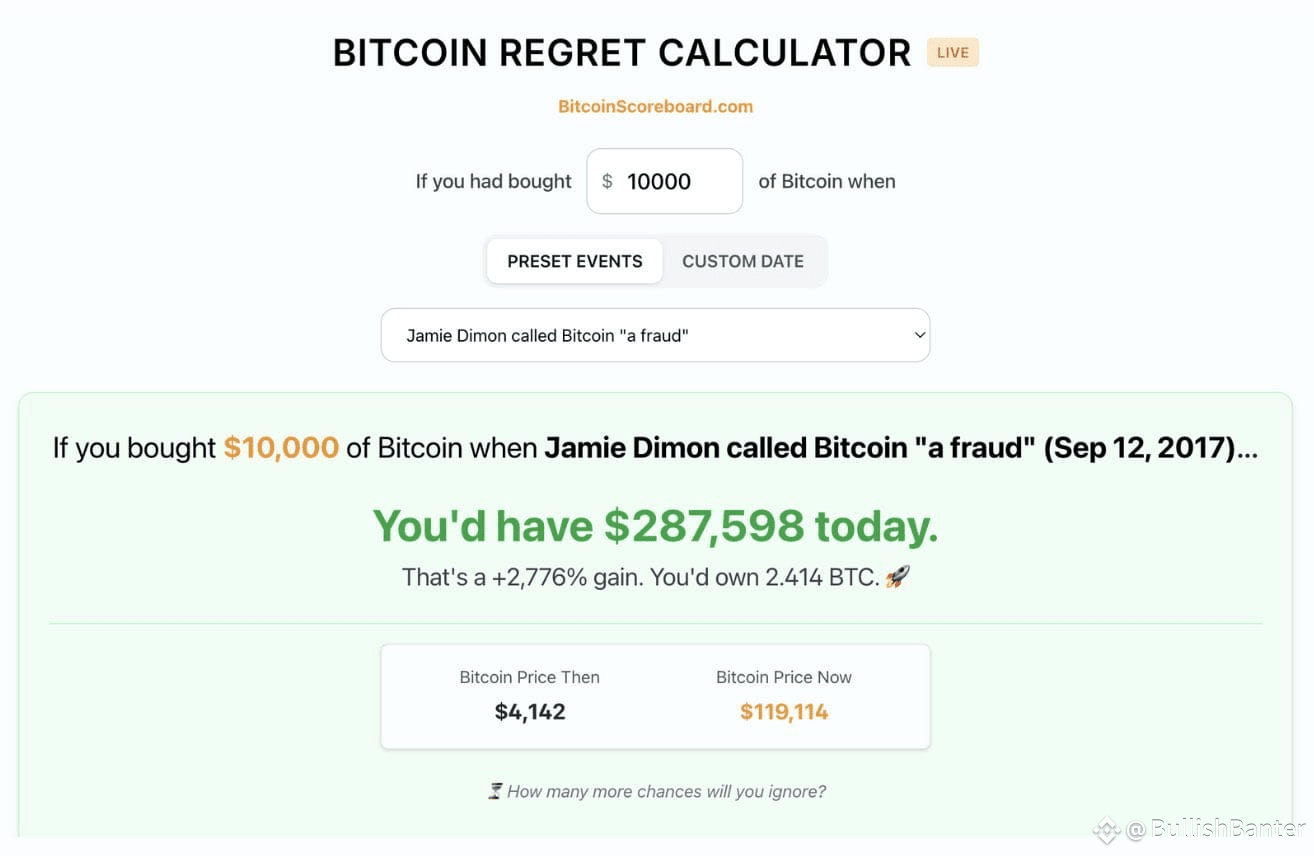Click the highlighted $10,000 amount in the summary

point(283,447)
